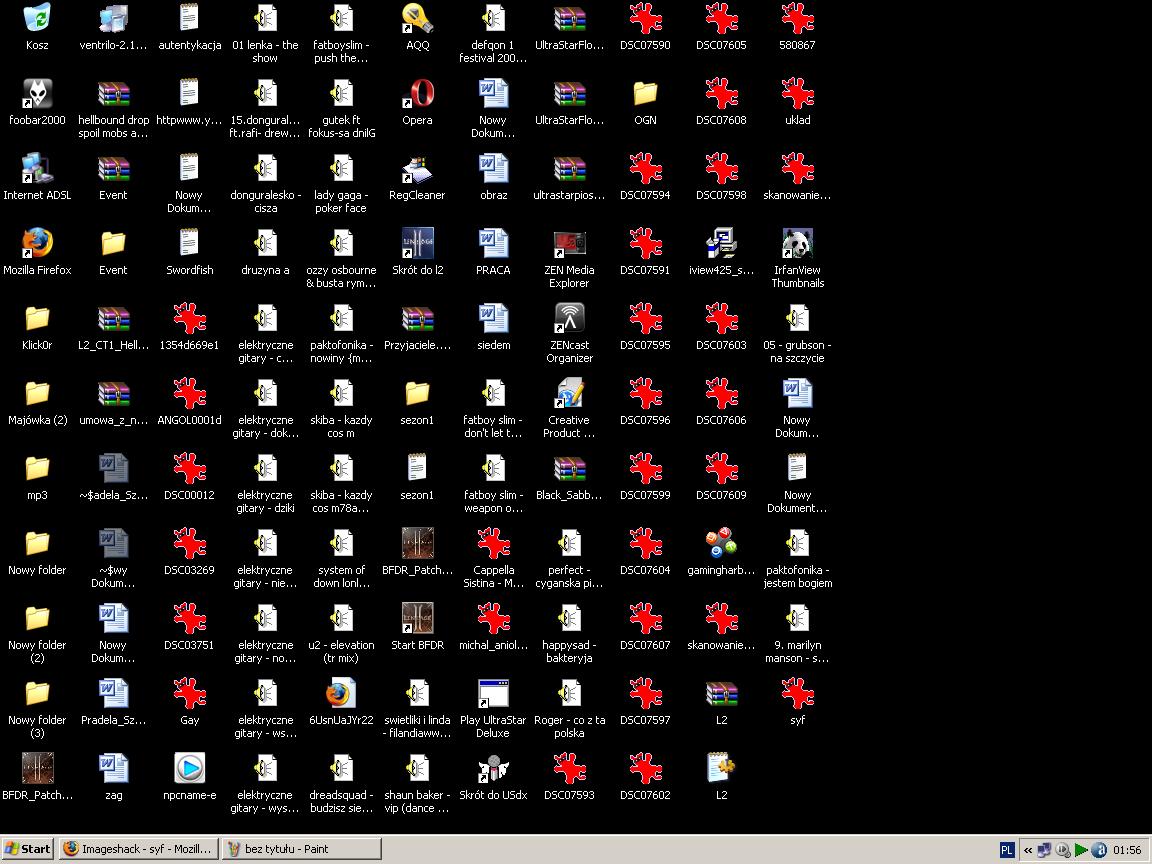The image size is (1152, 864).
Task: Click the Mozilla Firefox desktop icon
Action: click(x=37, y=244)
